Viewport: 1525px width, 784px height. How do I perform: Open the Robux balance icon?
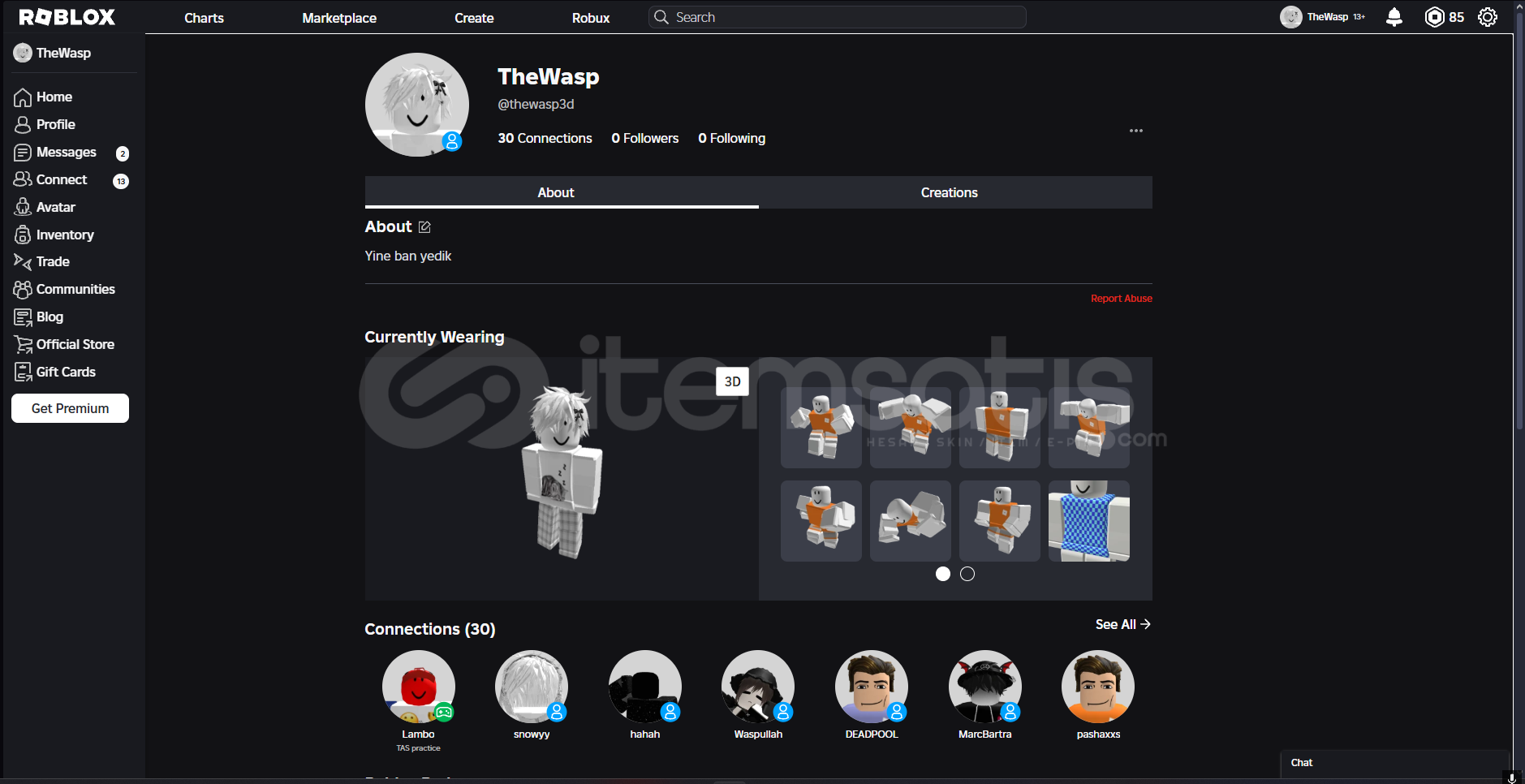click(x=1434, y=17)
